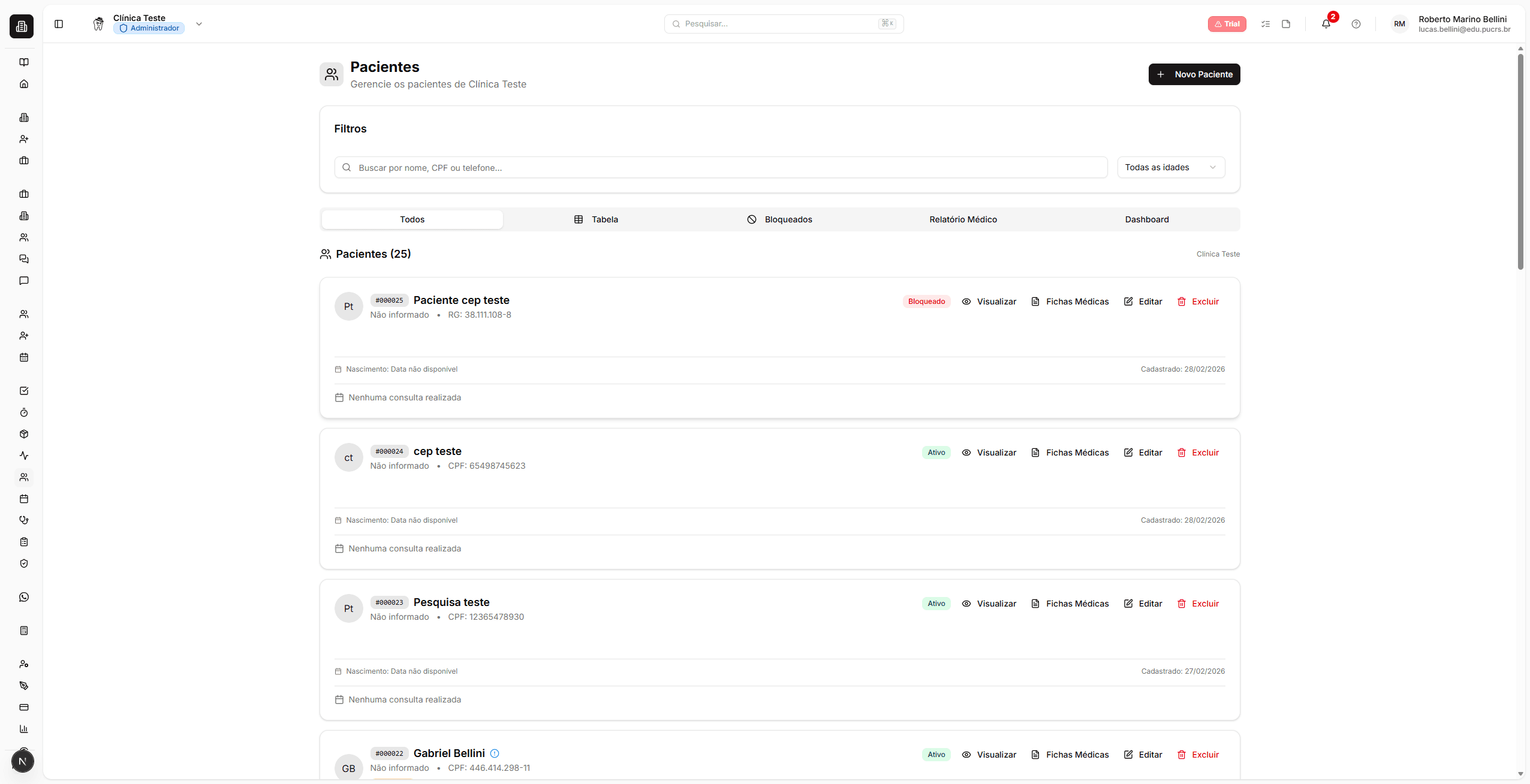Click the help question mark icon
The image size is (1530, 784).
coord(1356,24)
